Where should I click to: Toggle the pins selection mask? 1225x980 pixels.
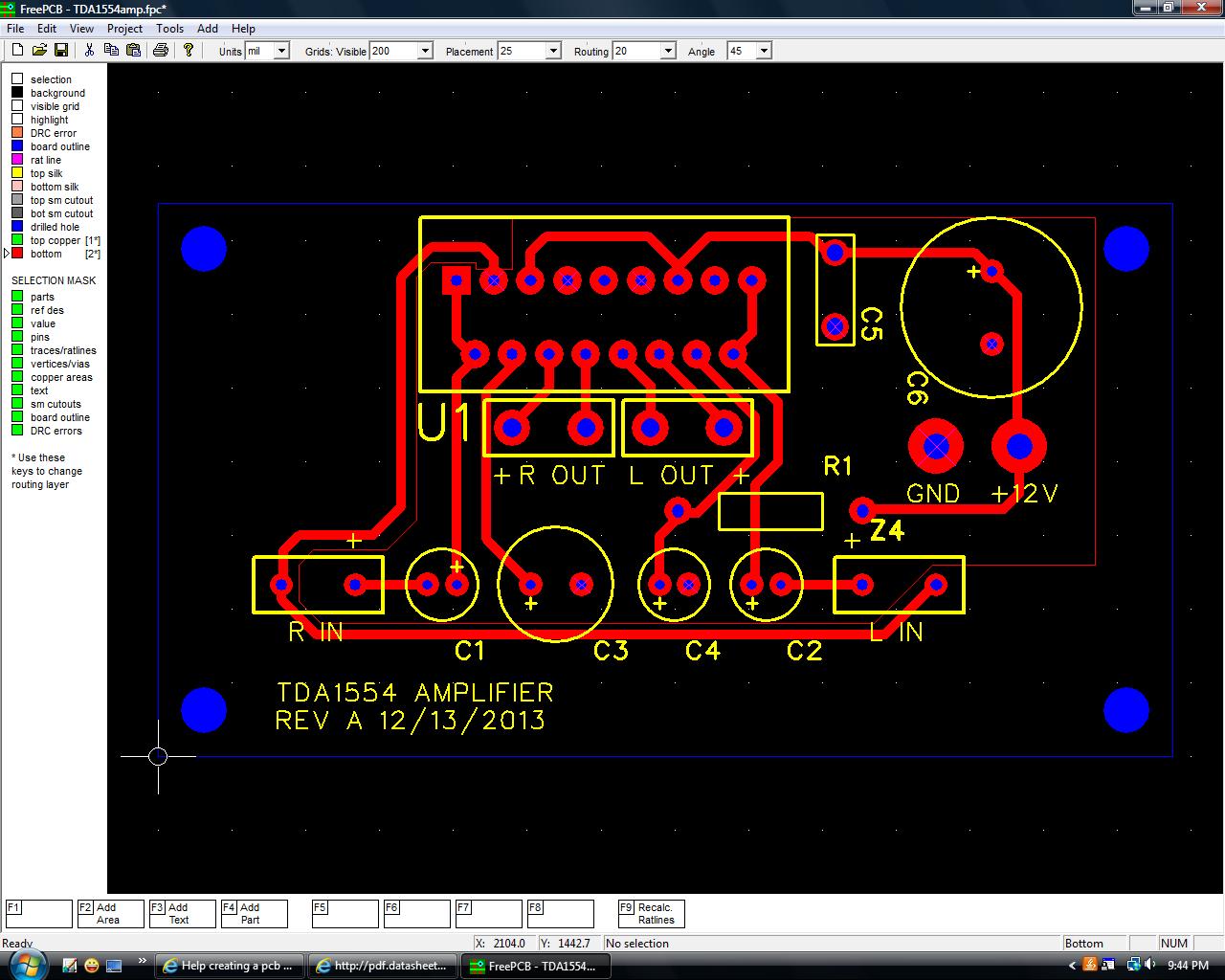17,337
